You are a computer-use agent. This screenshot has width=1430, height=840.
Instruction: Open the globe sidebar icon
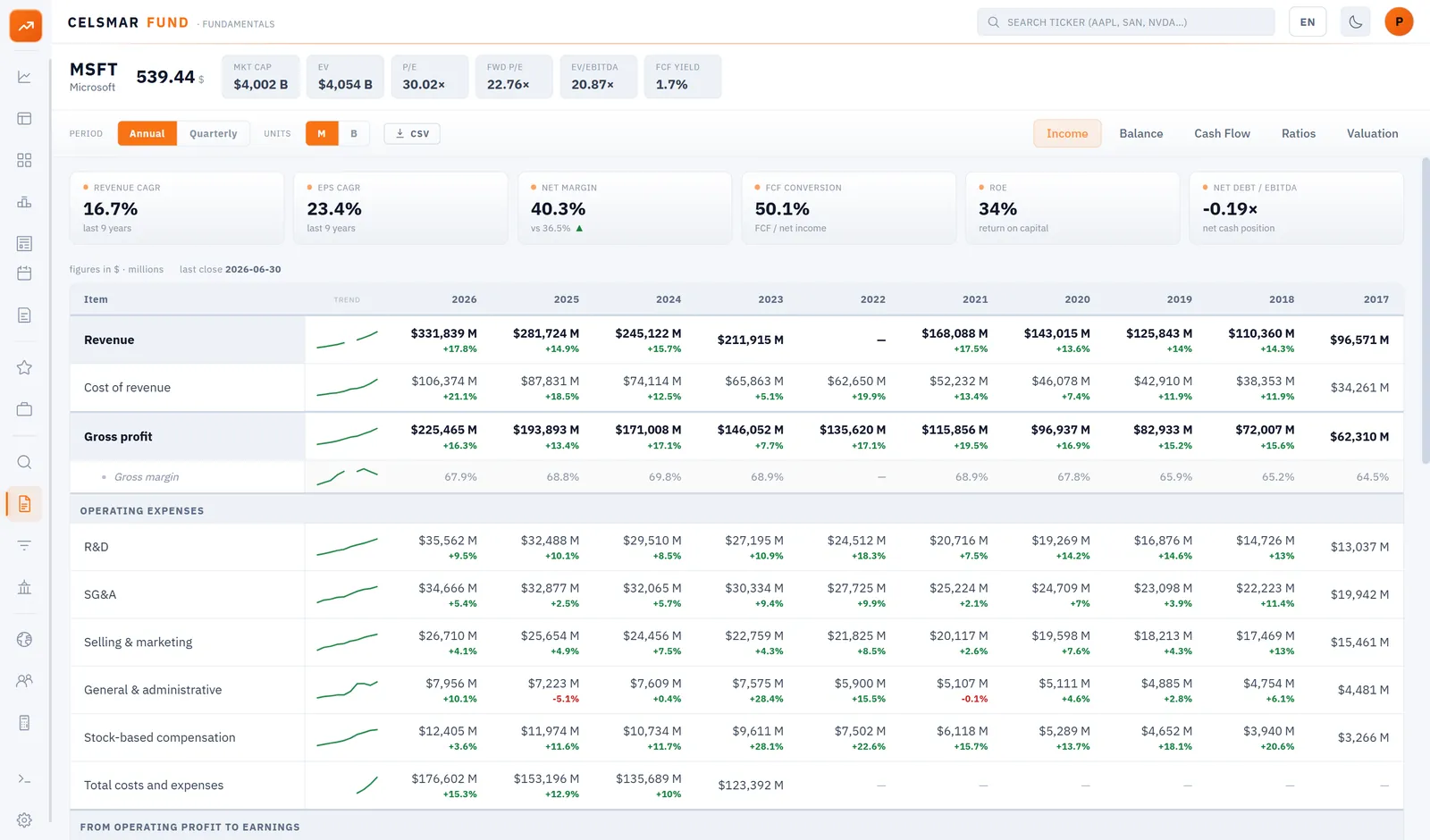click(24, 639)
